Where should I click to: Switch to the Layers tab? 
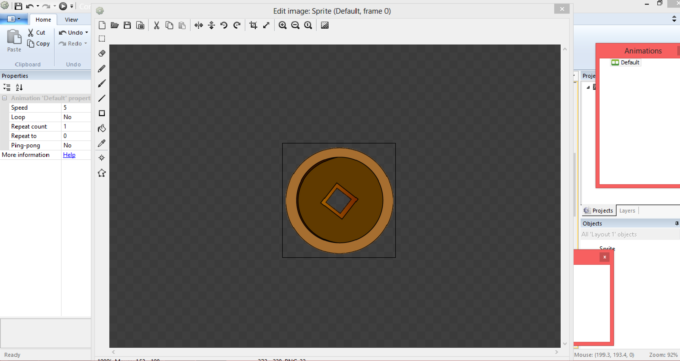[627, 210]
